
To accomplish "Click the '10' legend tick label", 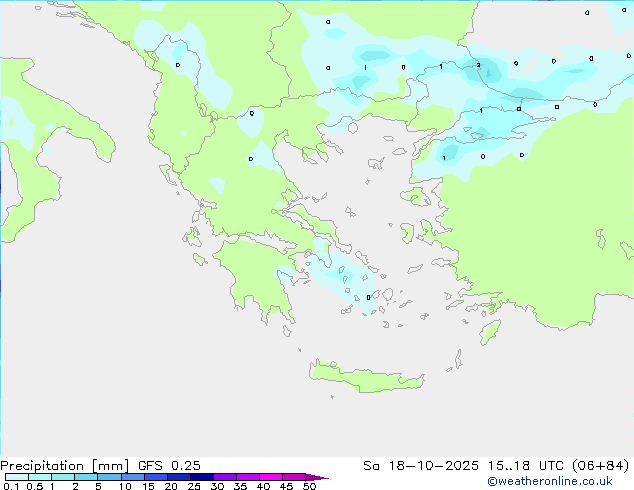I will (125, 486).
